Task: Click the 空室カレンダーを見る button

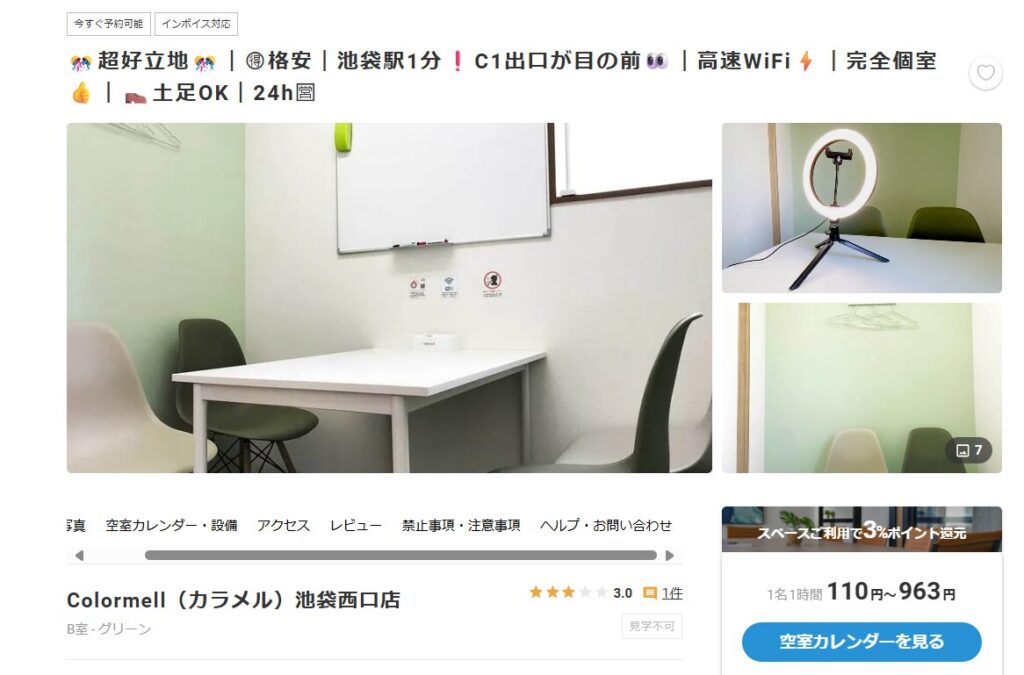Action: 861,642
